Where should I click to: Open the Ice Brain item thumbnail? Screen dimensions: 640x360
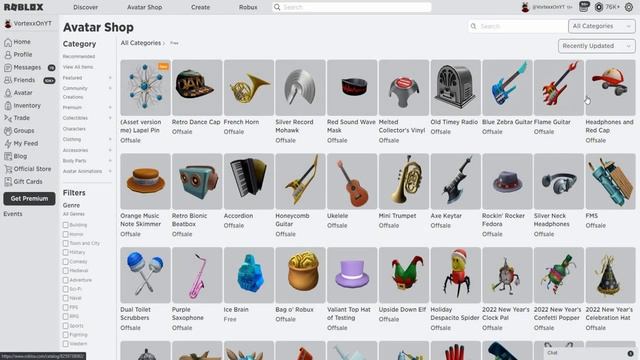pyautogui.click(x=249, y=275)
